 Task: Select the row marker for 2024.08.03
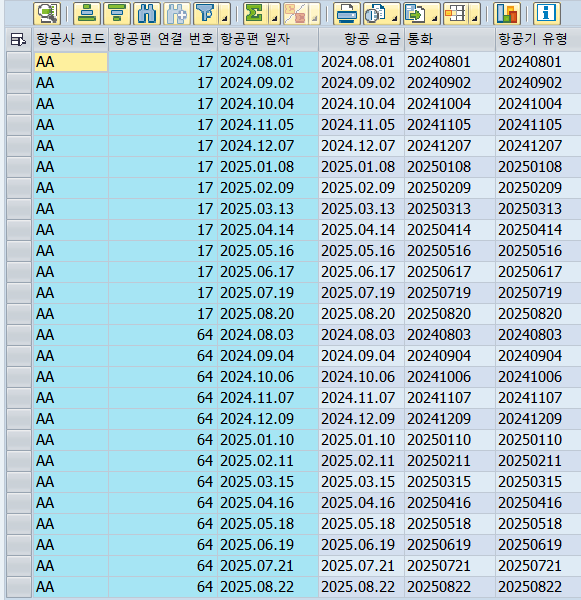[19, 335]
